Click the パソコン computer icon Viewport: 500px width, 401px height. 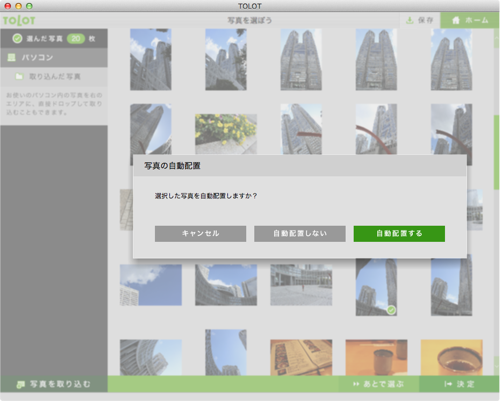pyautogui.click(x=11, y=58)
